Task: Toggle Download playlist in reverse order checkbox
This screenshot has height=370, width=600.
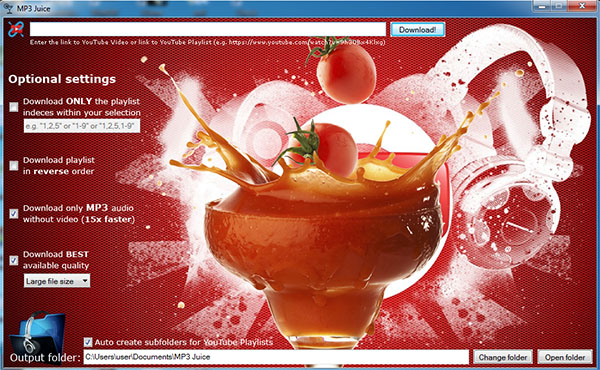Action: [x=14, y=165]
